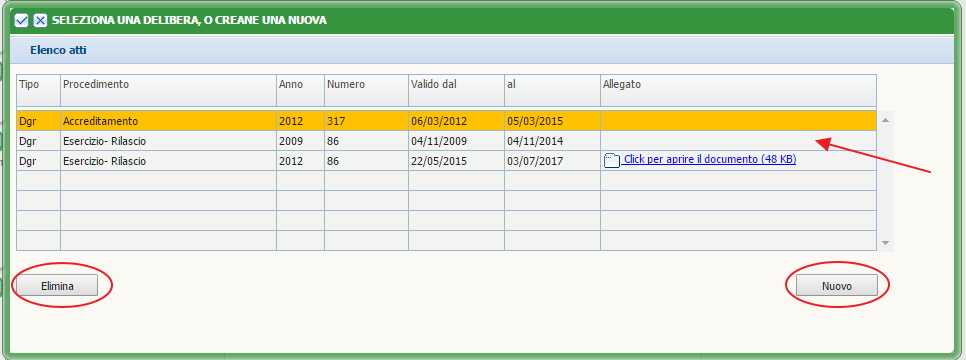
Task: Click date 04/11/2014 cell
Action: (552, 141)
